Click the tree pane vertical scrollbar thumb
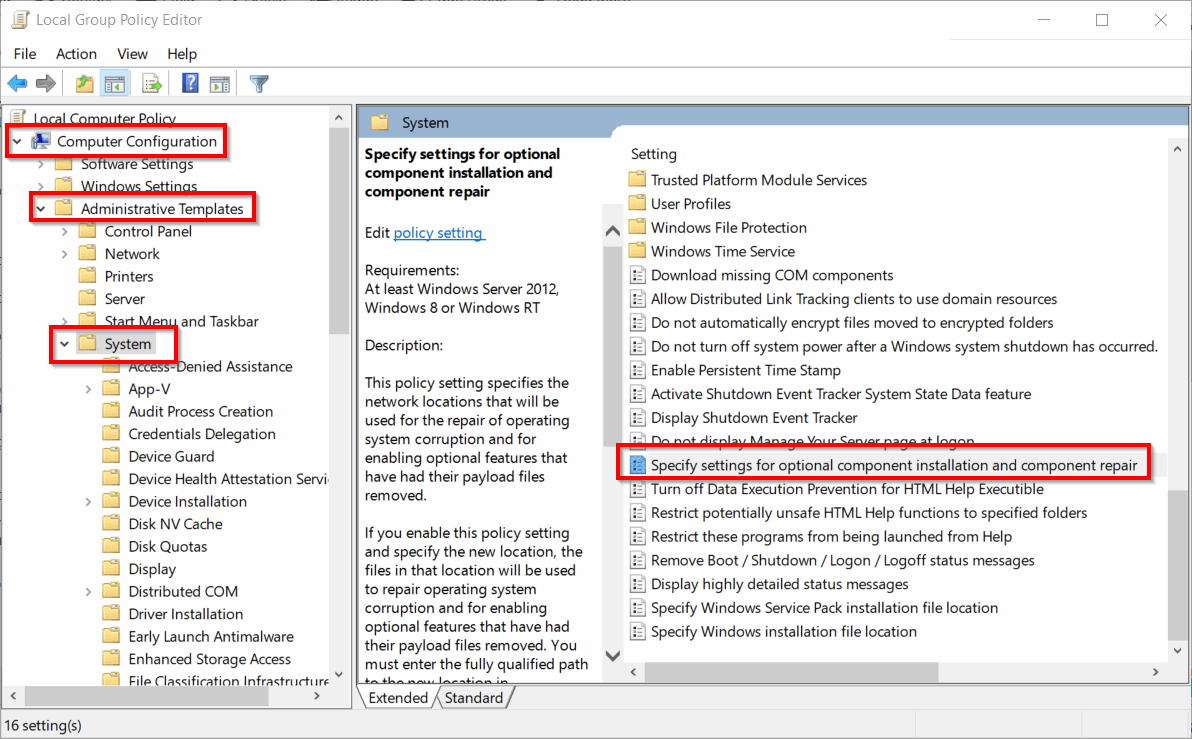 tap(339, 232)
